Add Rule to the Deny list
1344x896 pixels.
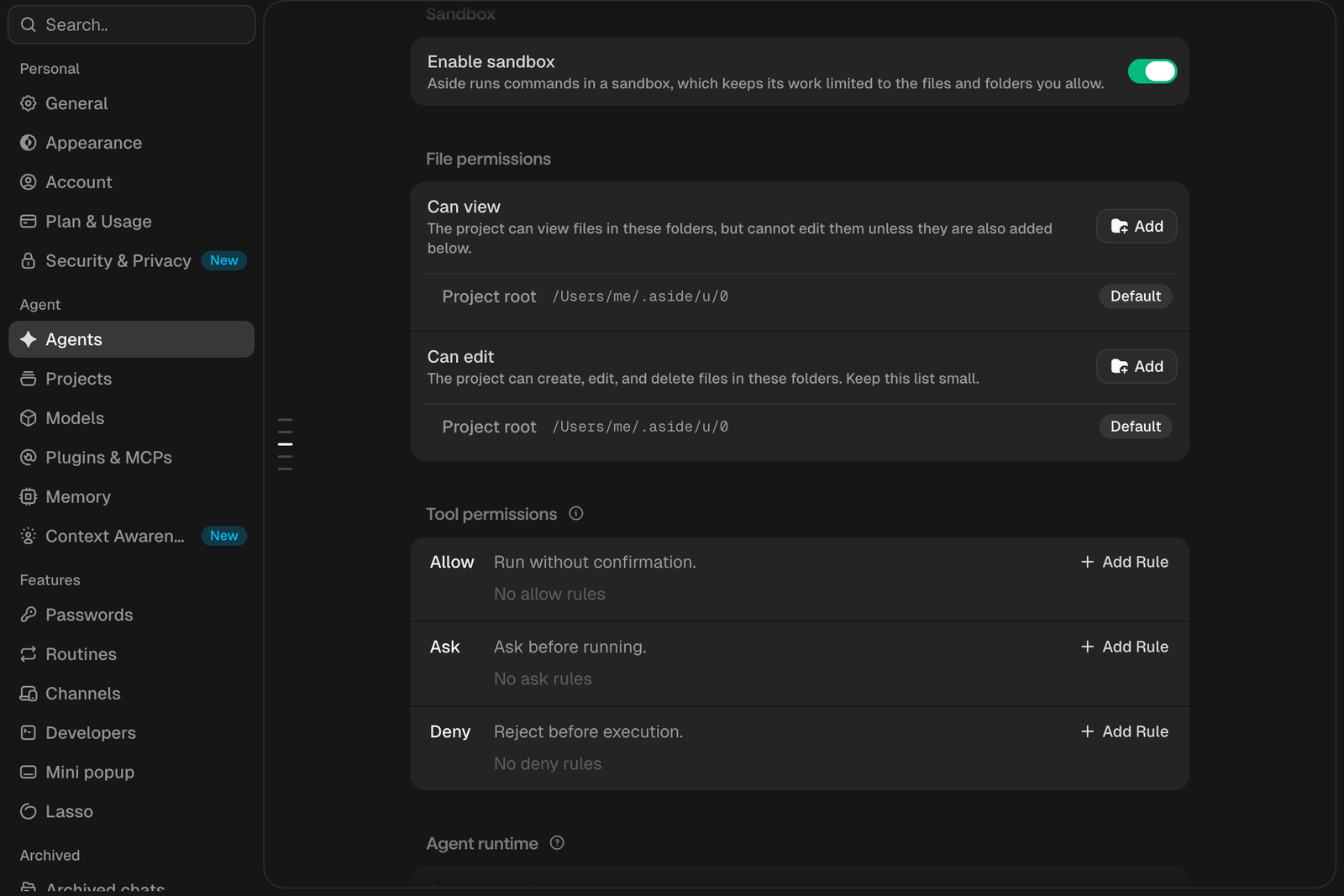1124,731
